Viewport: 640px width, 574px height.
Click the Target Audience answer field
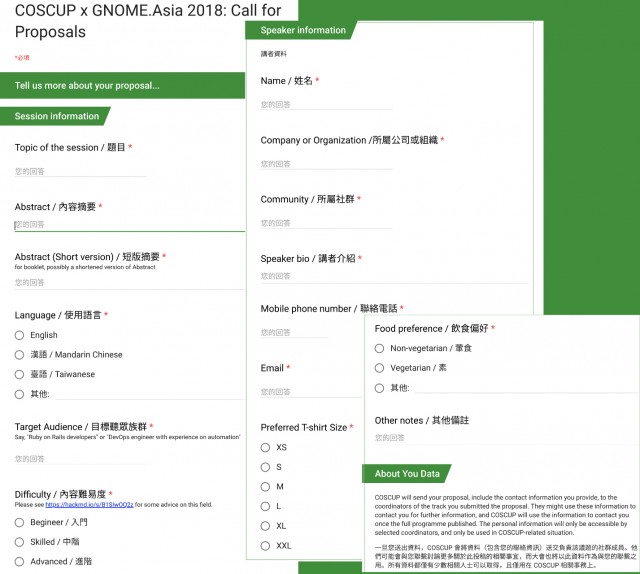pyautogui.click(x=80, y=459)
